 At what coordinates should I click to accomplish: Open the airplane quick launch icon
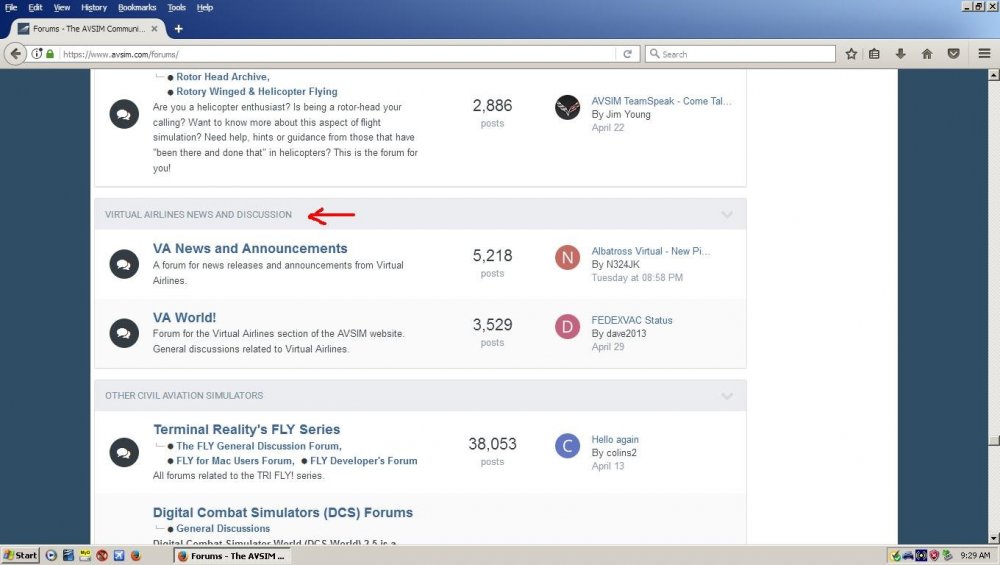119,555
